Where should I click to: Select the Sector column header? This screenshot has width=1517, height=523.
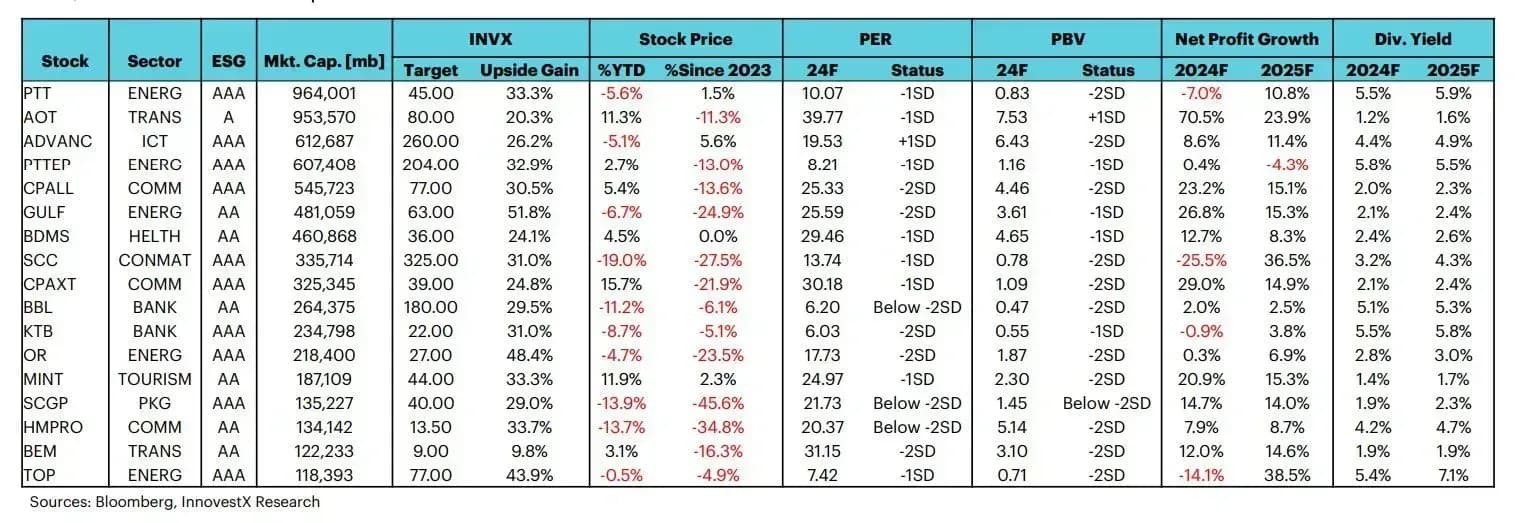[x=155, y=61]
